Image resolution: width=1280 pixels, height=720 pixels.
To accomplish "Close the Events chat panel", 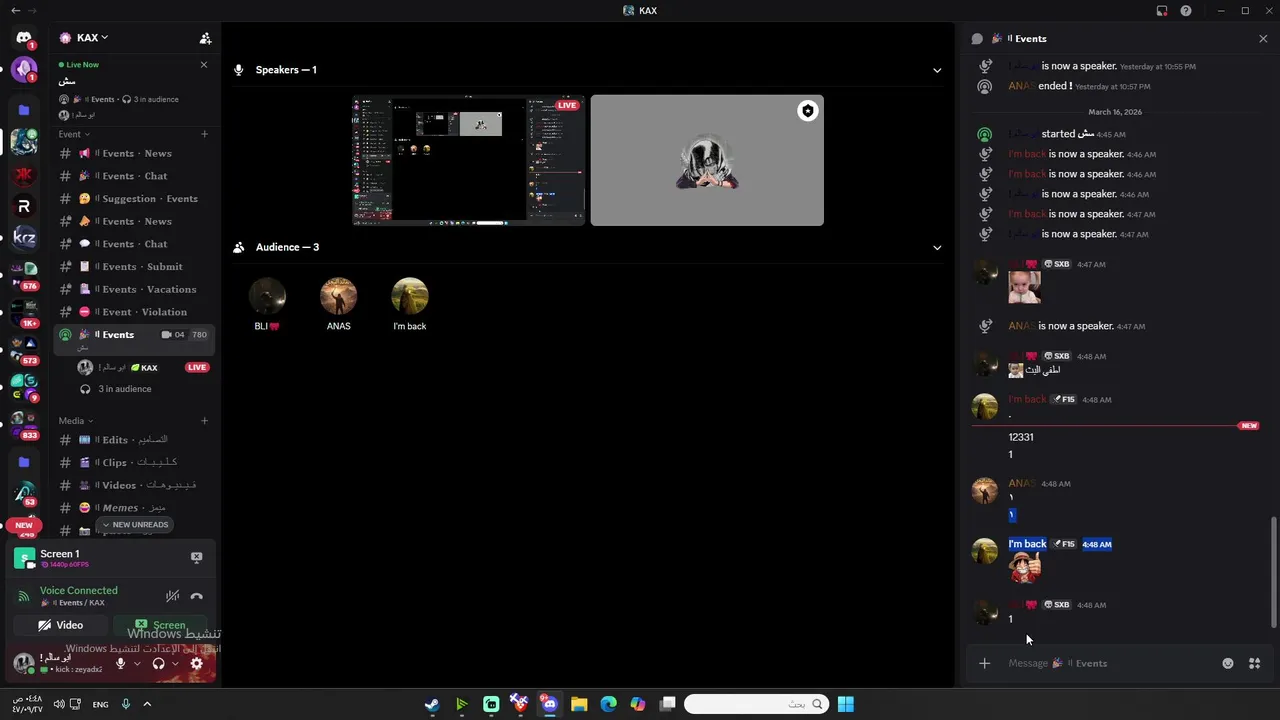I will pos(1263,39).
